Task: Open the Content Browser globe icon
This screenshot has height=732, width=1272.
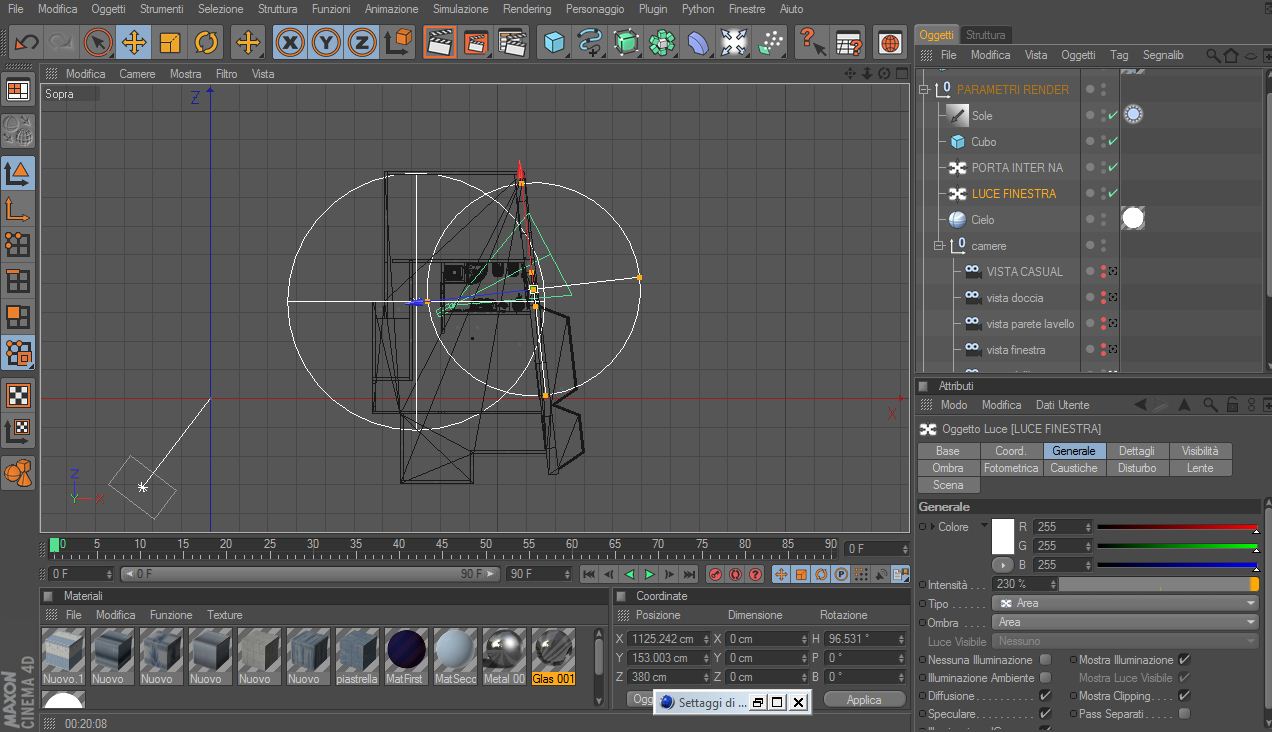Action: click(889, 42)
